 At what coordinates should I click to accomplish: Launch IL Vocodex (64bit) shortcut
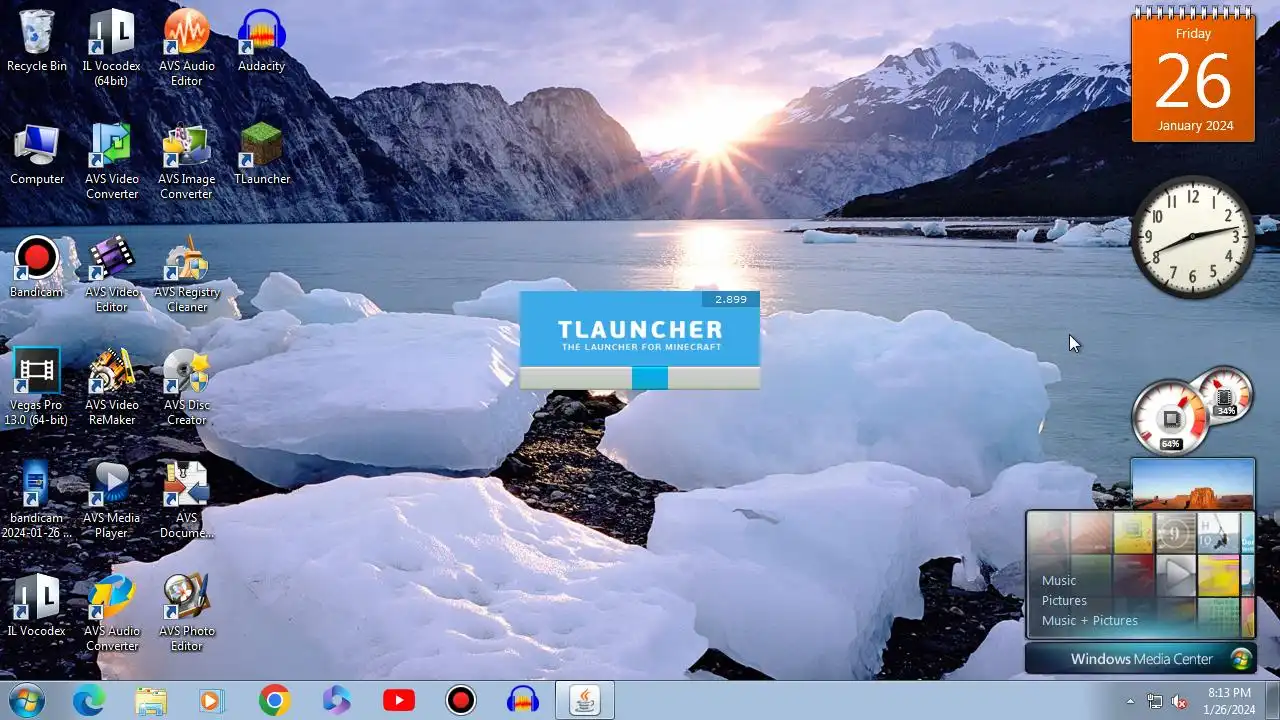click(111, 48)
